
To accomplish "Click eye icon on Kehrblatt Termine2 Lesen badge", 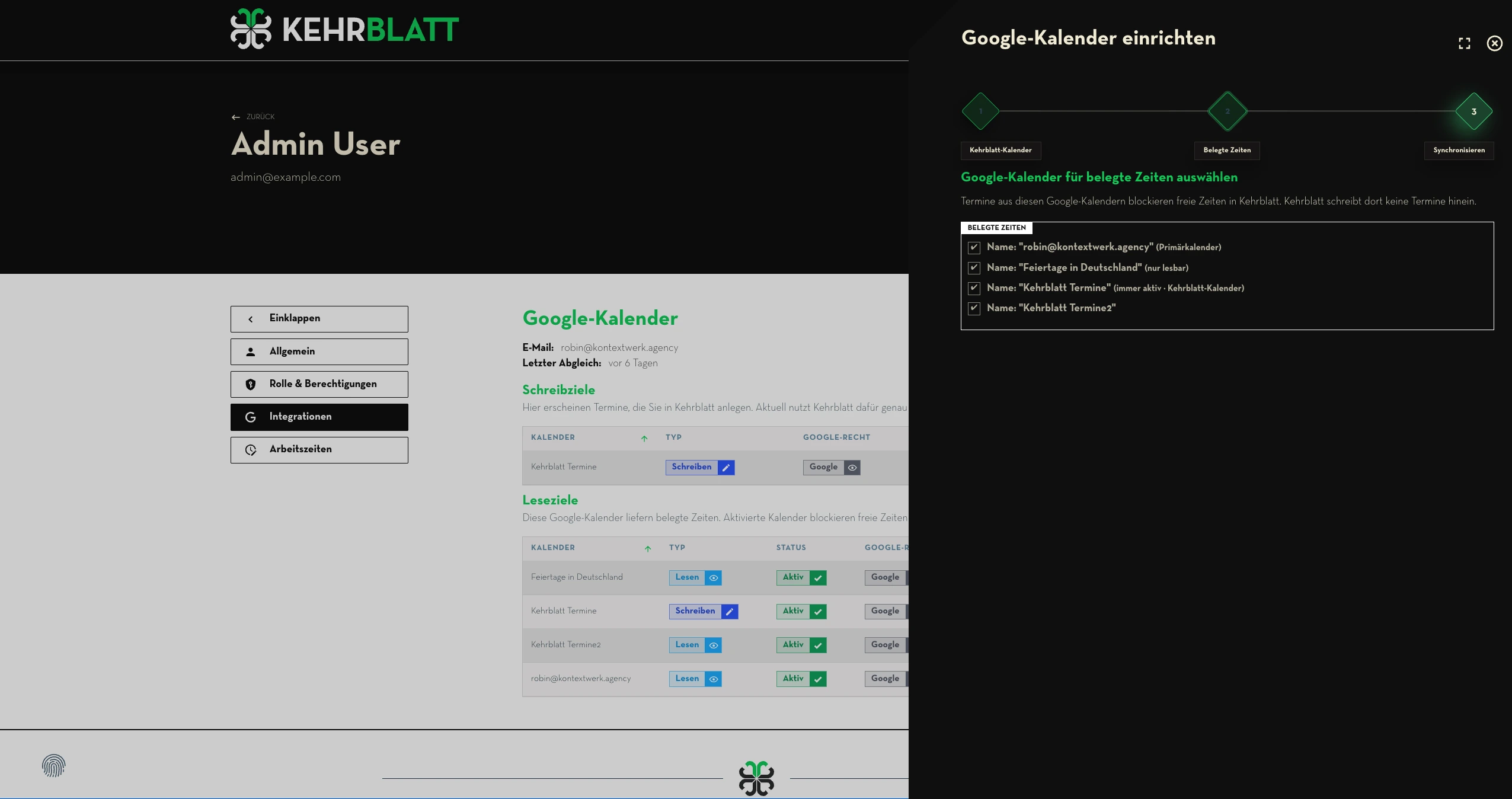I will 714,645.
